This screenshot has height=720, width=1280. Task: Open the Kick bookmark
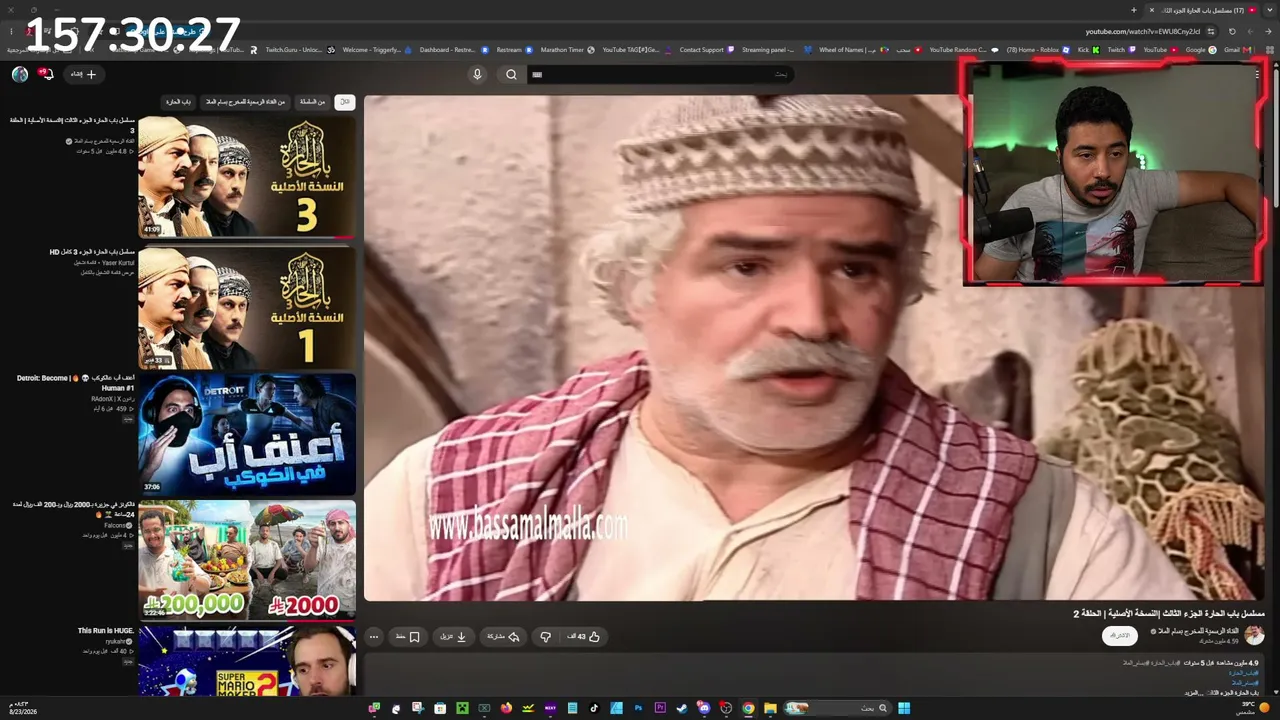tap(1089, 50)
